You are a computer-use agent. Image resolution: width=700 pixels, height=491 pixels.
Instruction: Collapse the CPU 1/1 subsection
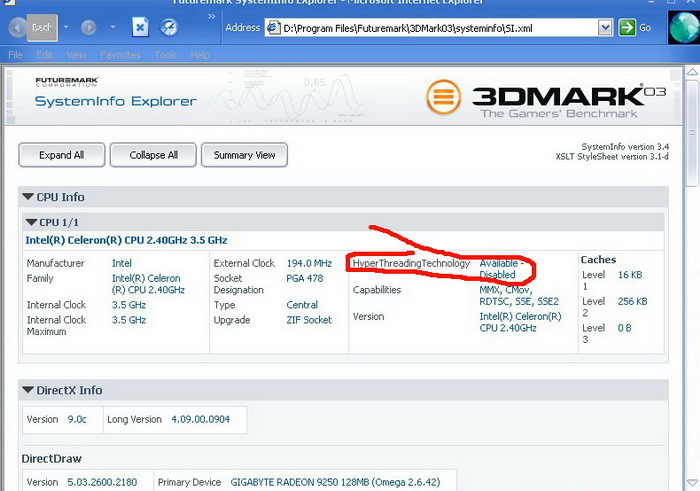(31, 222)
